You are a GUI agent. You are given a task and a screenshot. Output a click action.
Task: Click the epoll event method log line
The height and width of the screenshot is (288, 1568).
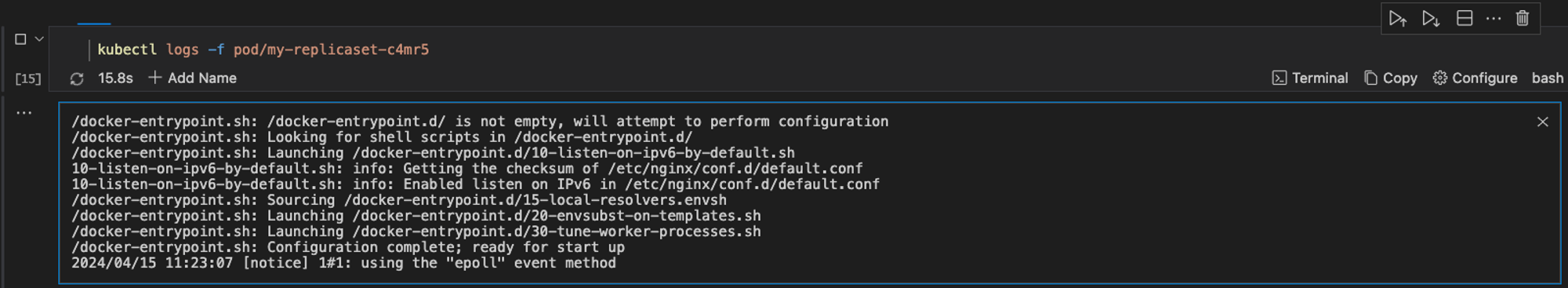(x=343, y=263)
